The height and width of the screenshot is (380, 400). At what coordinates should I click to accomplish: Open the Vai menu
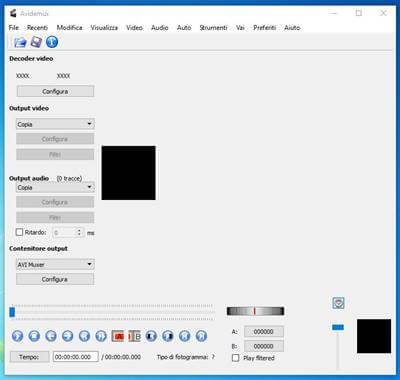click(x=240, y=28)
